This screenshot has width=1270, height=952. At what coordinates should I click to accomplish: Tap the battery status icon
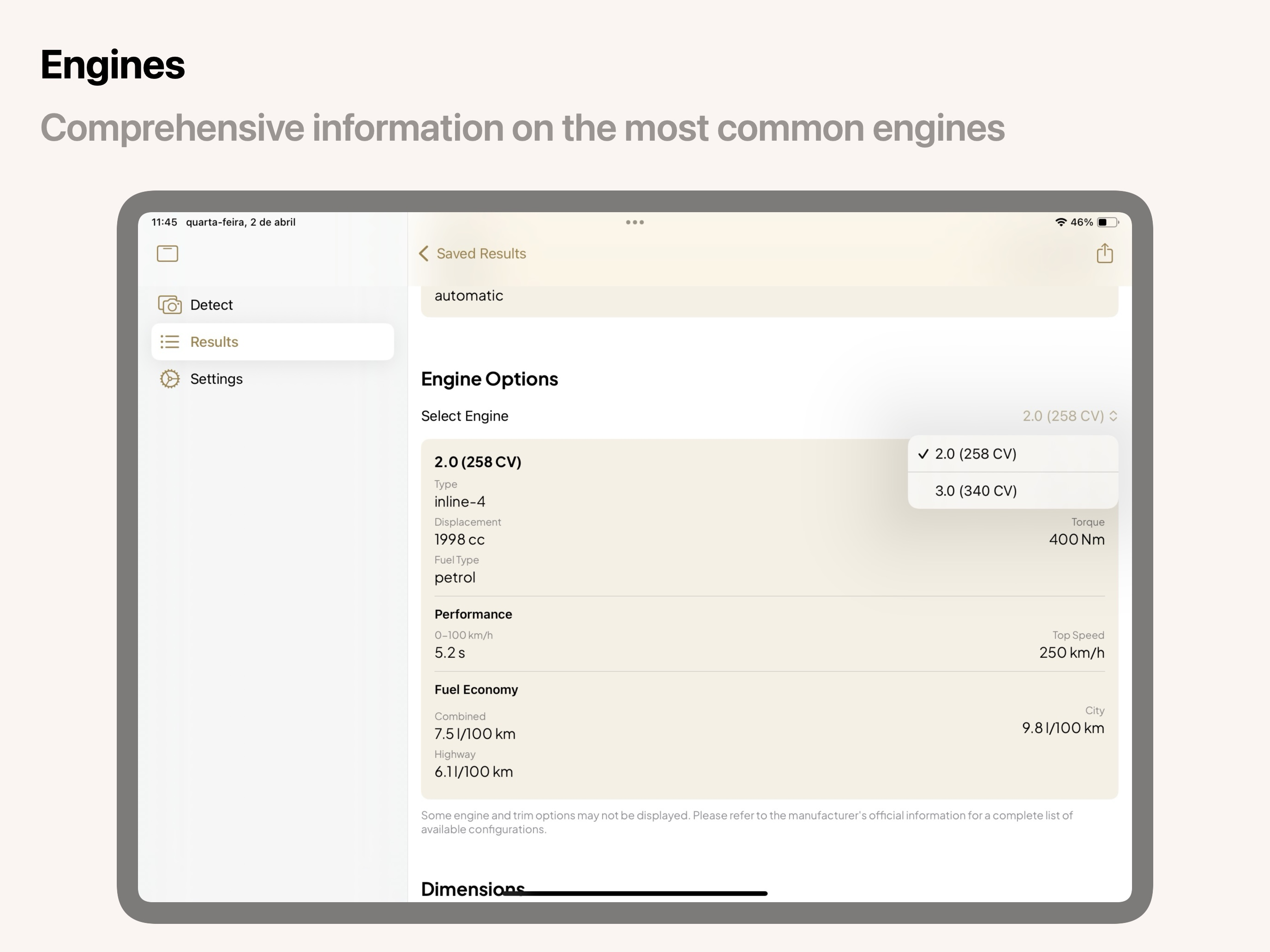click(x=1107, y=222)
